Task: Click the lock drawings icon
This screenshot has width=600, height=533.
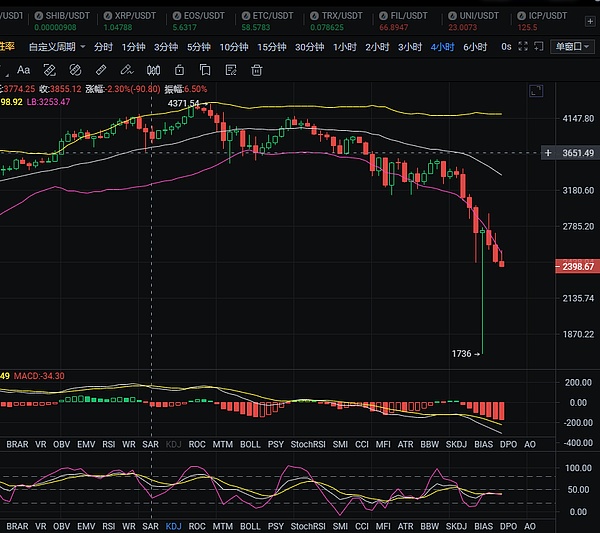Action: click(179, 70)
